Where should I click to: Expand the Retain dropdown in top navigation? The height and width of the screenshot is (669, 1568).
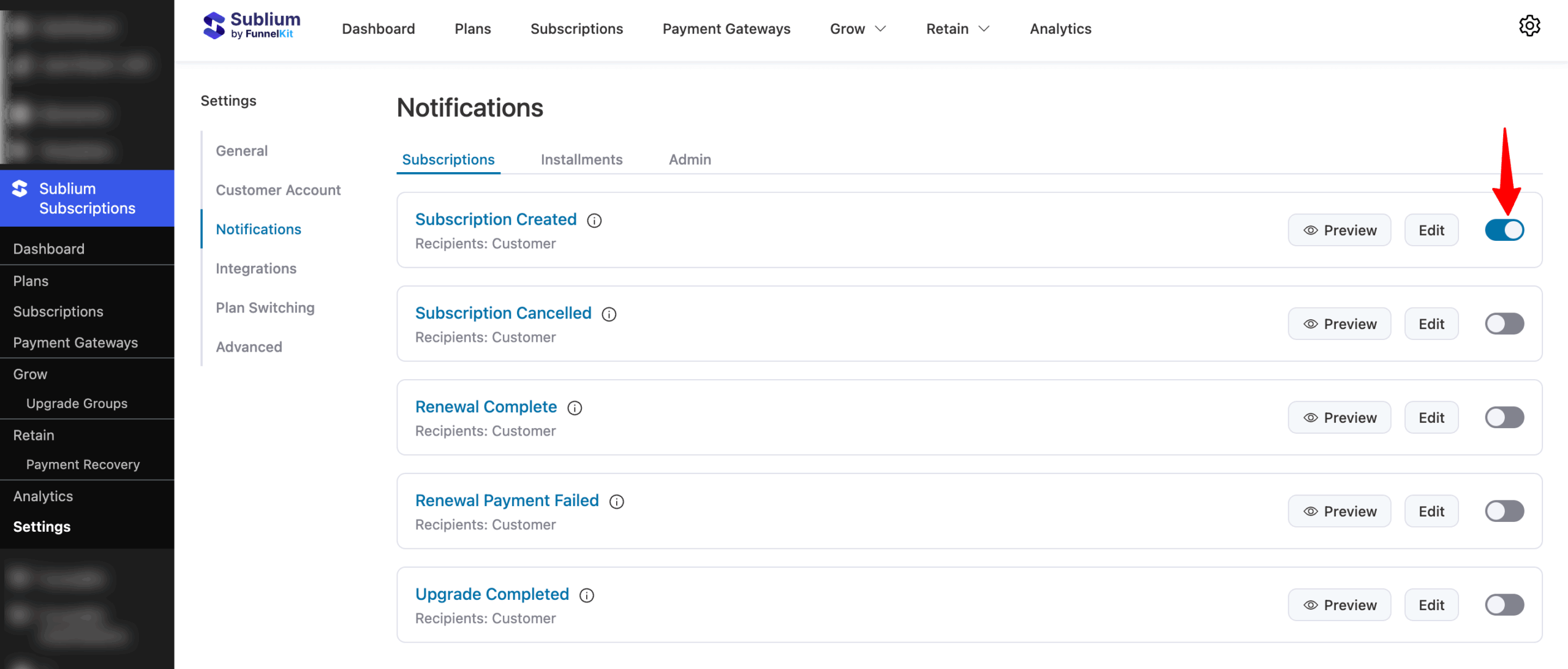tap(957, 29)
